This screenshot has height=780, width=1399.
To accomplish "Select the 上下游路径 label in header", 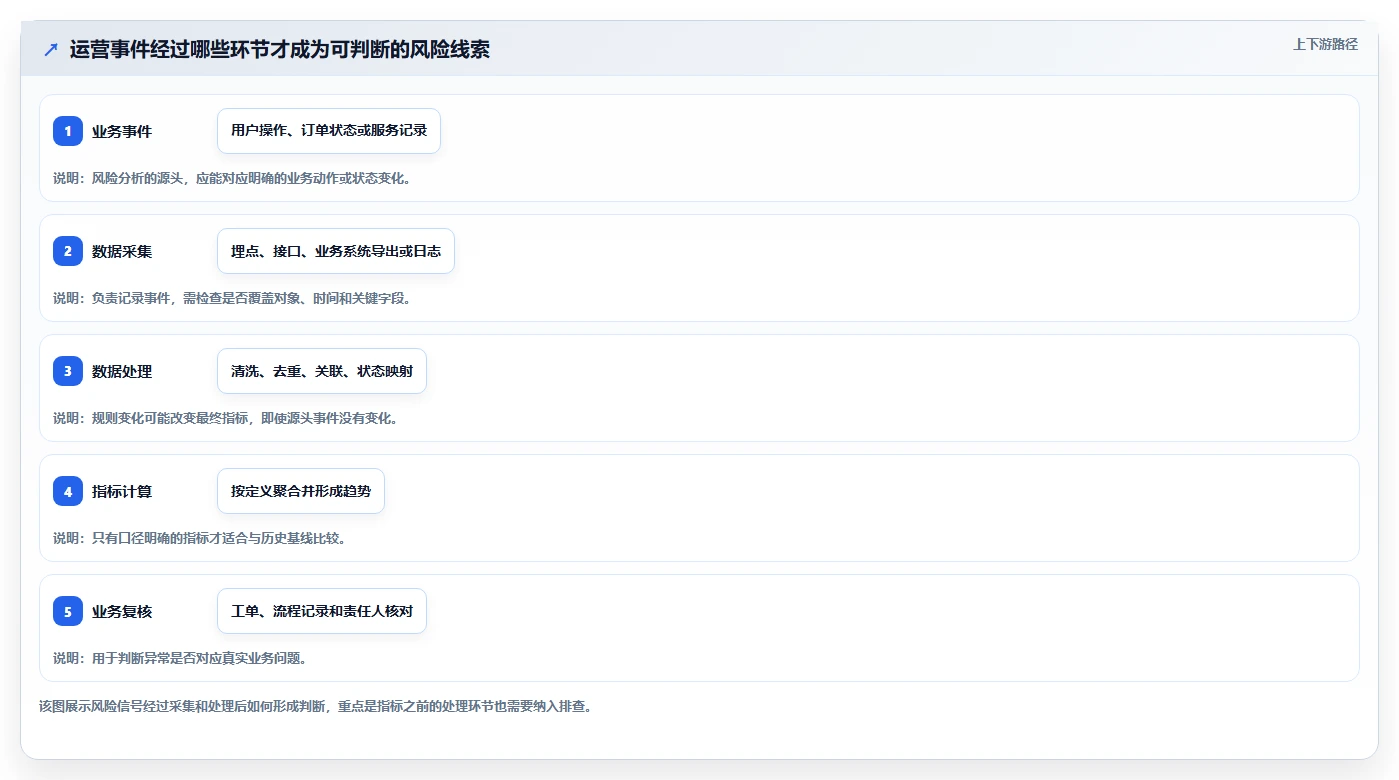I will tap(1325, 44).
